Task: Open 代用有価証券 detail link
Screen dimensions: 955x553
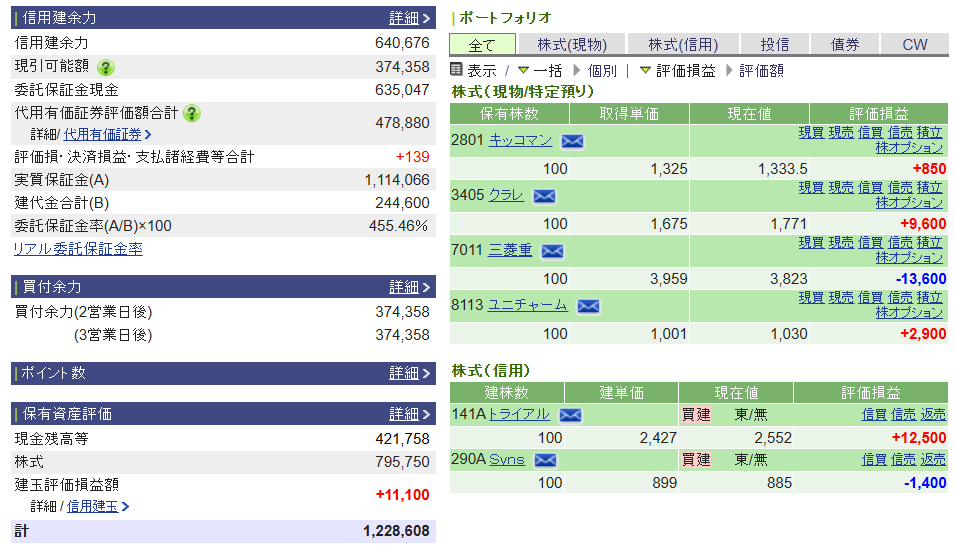Action: (x=107, y=135)
